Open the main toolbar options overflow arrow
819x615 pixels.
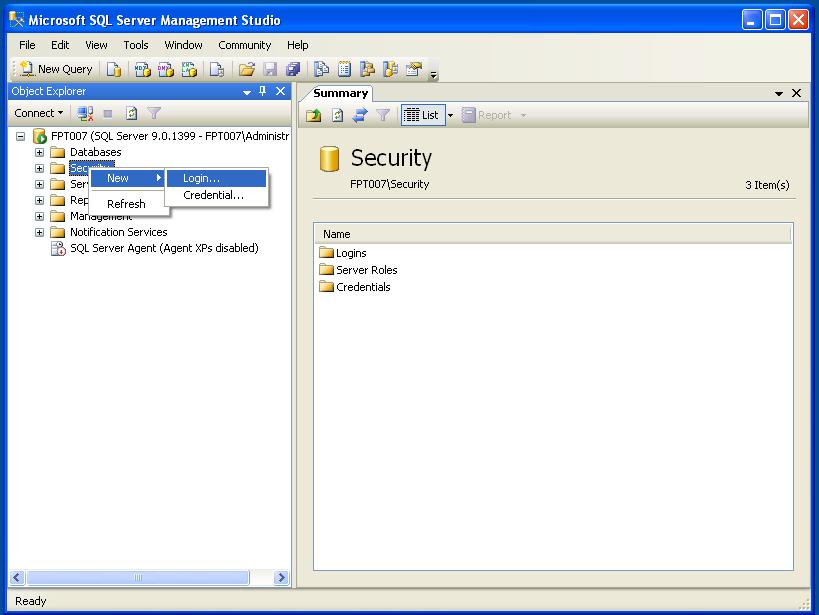coord(433,75)
